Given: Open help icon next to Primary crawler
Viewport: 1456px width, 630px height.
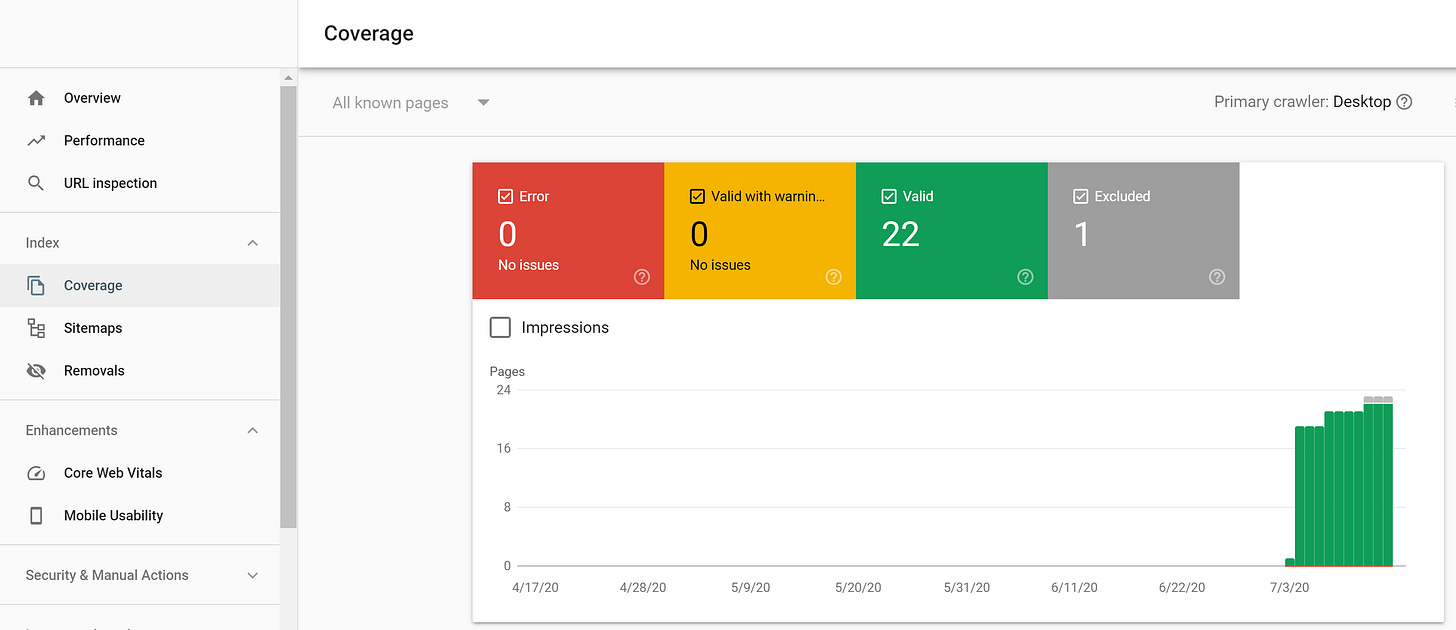Looking at the screenshot, I should 1404,102.
